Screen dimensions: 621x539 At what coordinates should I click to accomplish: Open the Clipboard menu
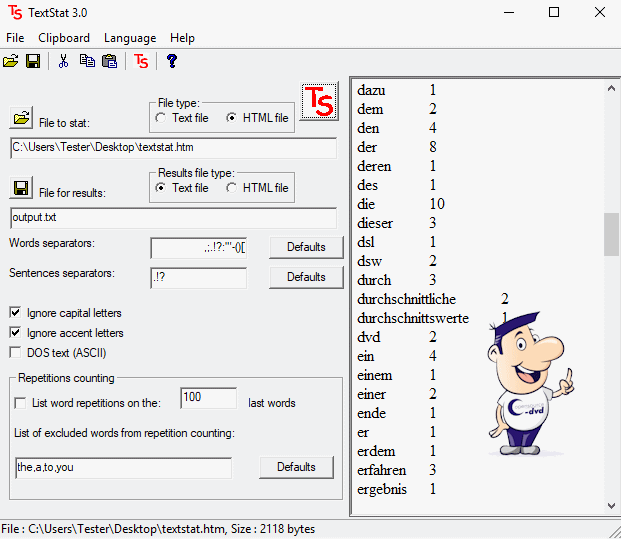click(x=64, y=38)
